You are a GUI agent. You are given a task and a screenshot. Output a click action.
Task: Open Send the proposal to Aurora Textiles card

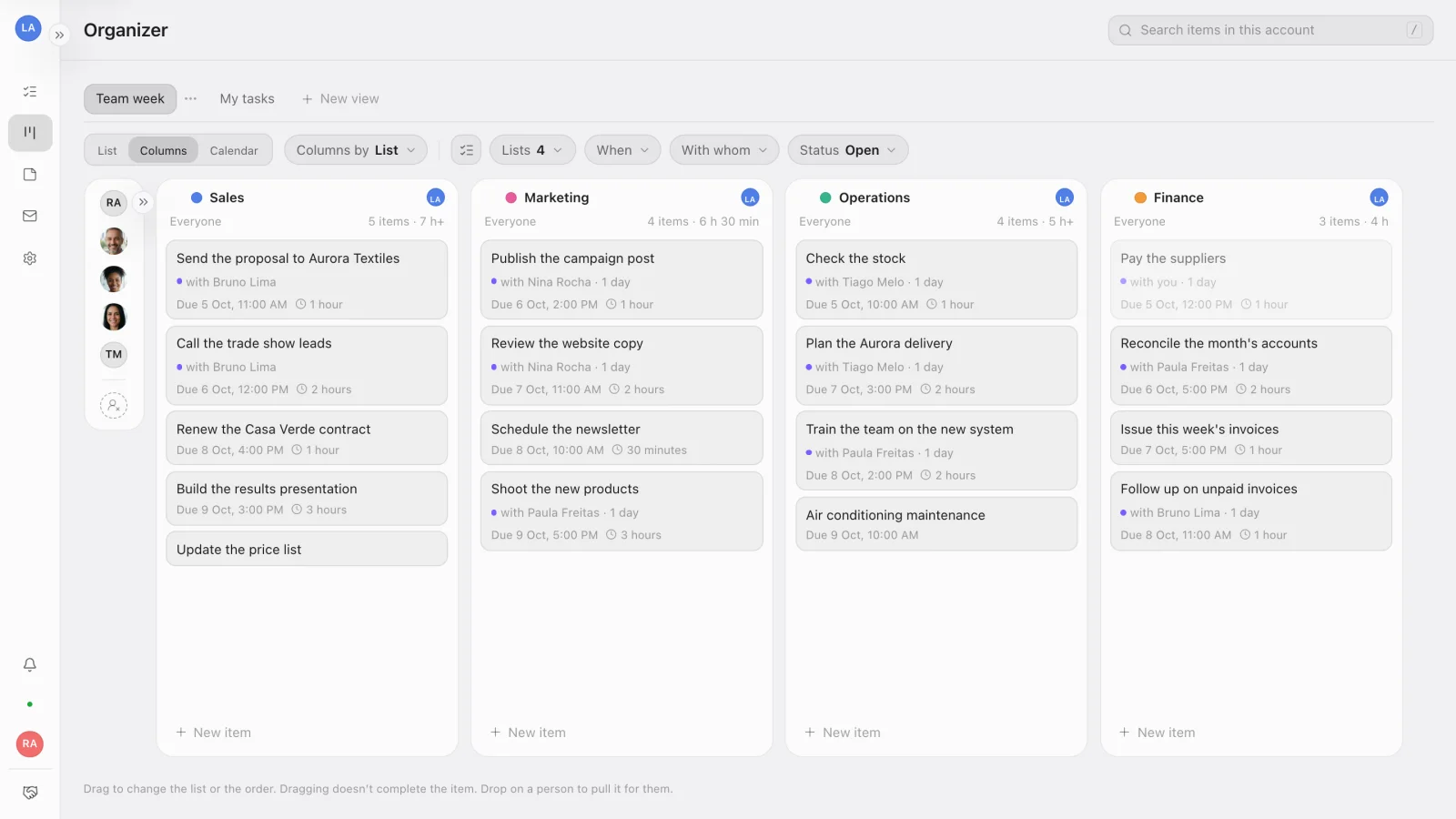[x=307, y=279]
